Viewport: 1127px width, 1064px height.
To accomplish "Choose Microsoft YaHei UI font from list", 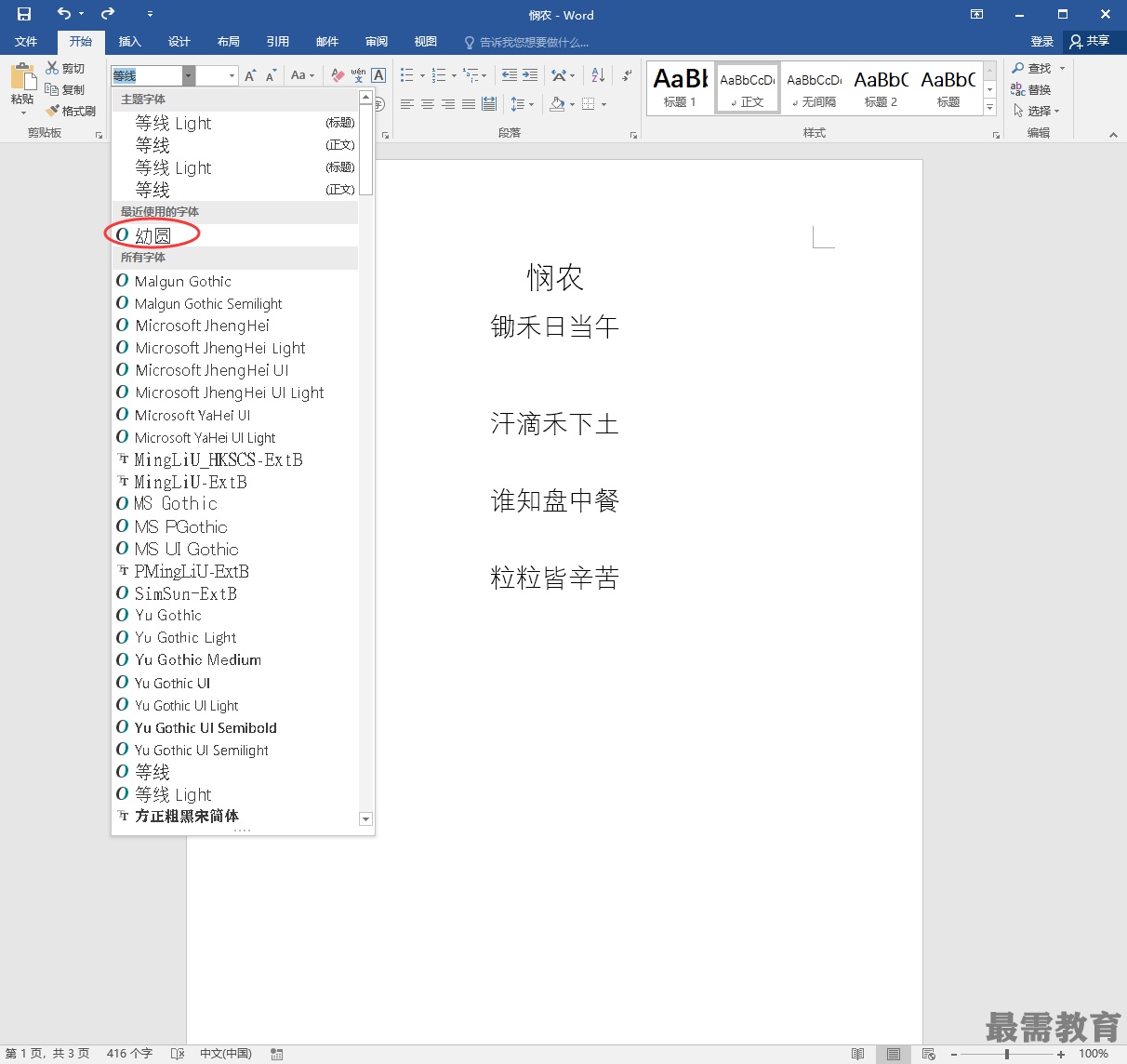I will 235,415.
